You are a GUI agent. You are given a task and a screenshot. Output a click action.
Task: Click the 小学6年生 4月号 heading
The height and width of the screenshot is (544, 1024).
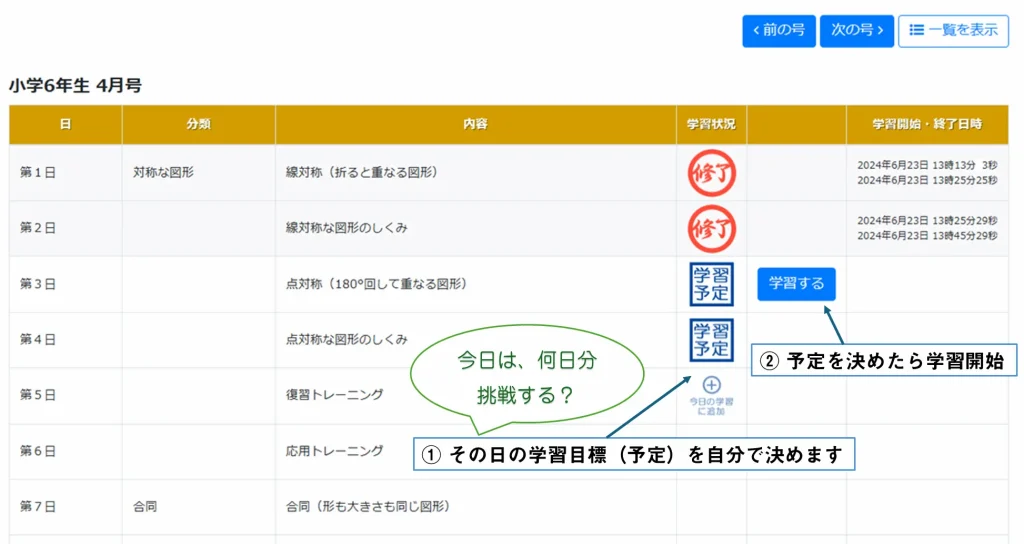click(x=75, y=86)
